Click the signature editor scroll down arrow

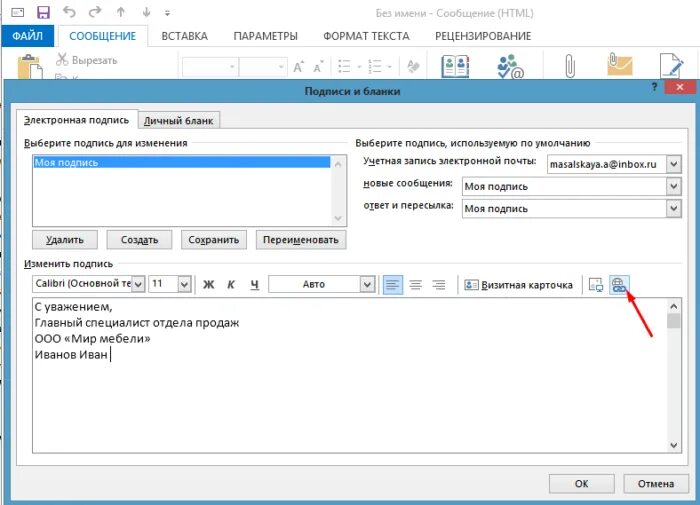click(674, 445)
